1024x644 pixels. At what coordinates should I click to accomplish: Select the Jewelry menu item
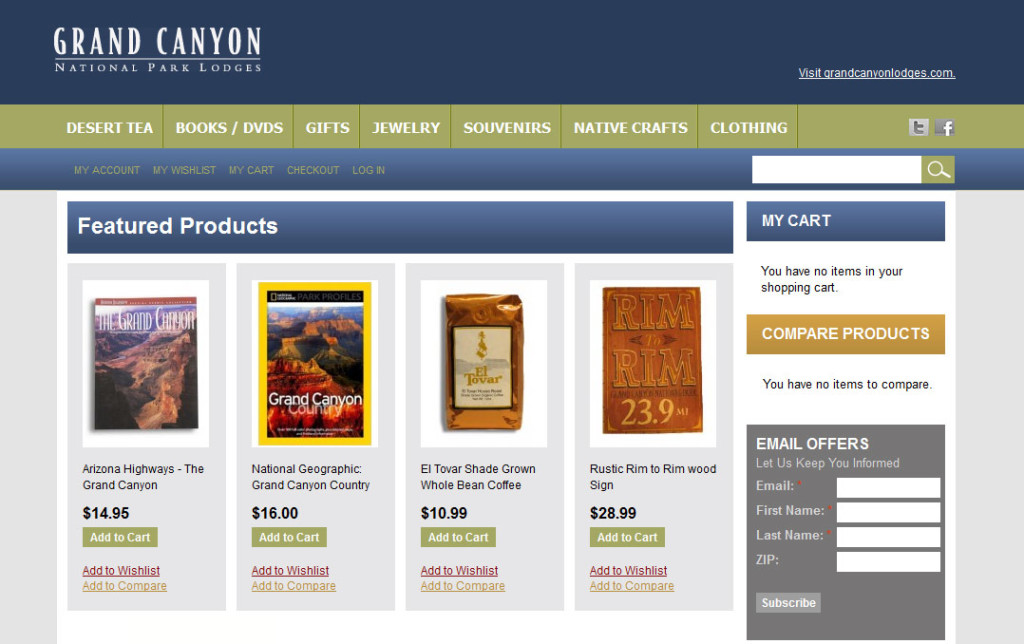tap(406, 127)
